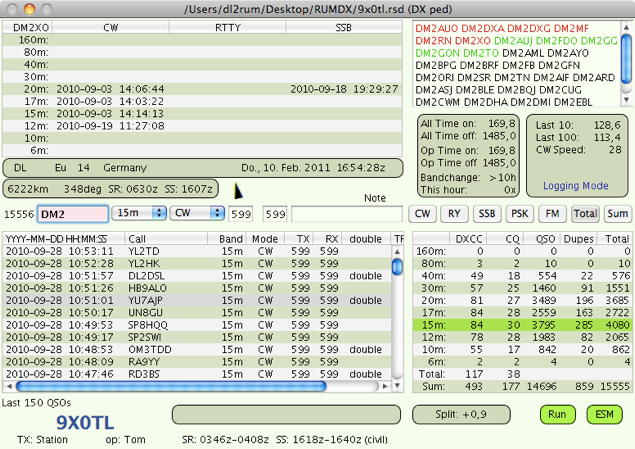Toggle the Total statistics button
The height and width of the screenshot is (449, 635).
(x=585, y=213)
